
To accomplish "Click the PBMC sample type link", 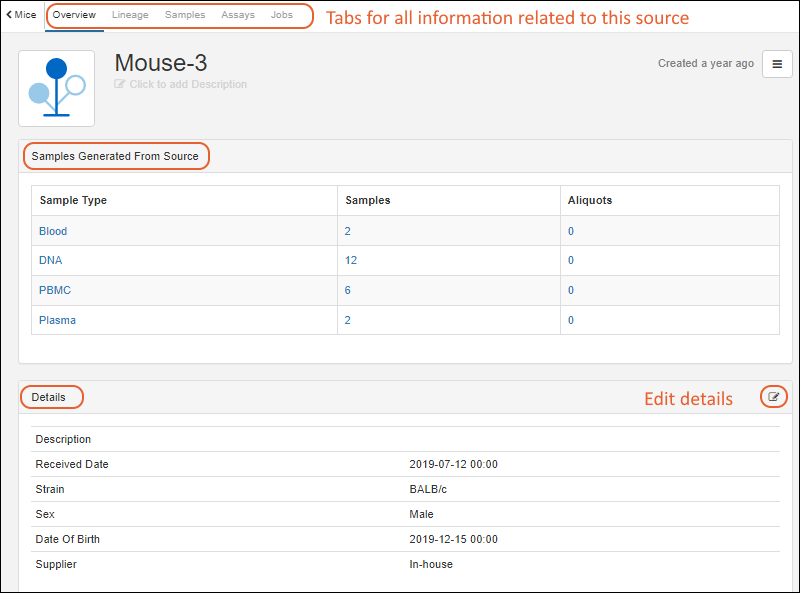I will (55, 290).
